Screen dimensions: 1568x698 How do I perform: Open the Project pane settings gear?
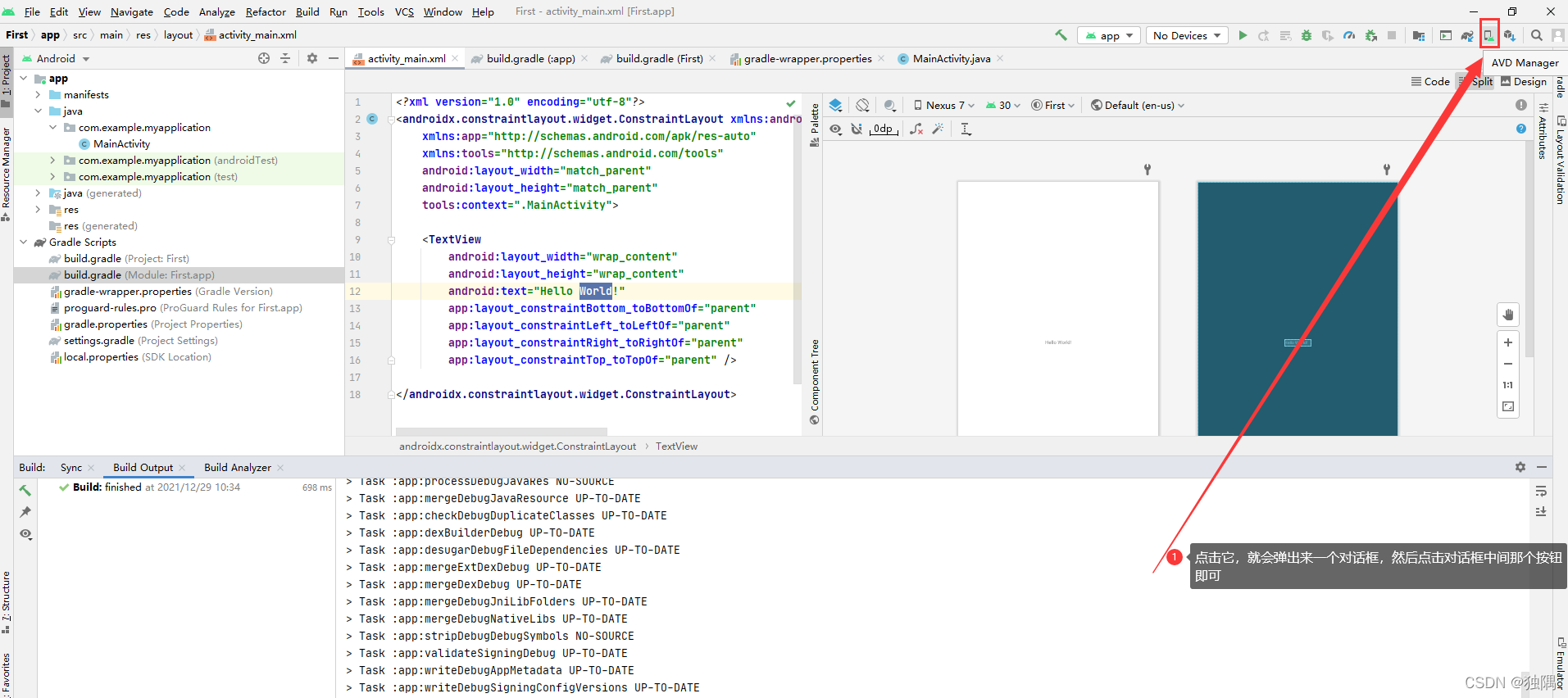point(312,58)
